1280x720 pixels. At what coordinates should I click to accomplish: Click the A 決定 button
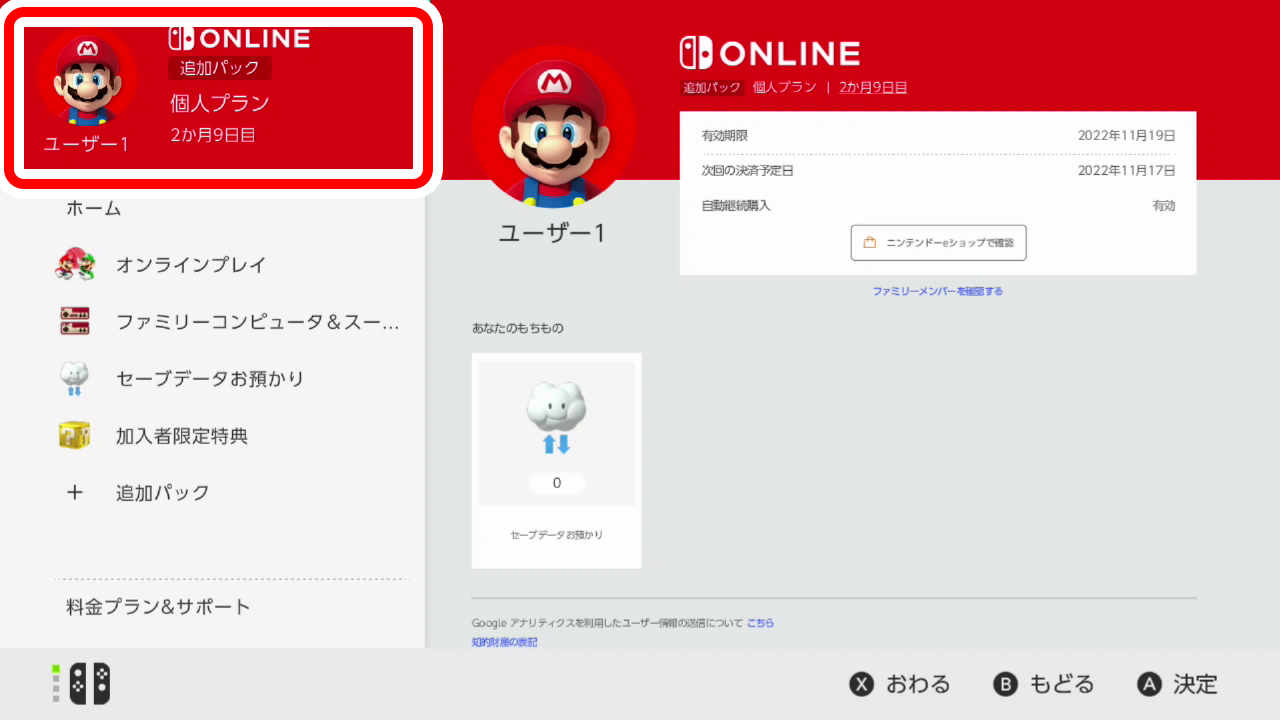[1178, 684]
